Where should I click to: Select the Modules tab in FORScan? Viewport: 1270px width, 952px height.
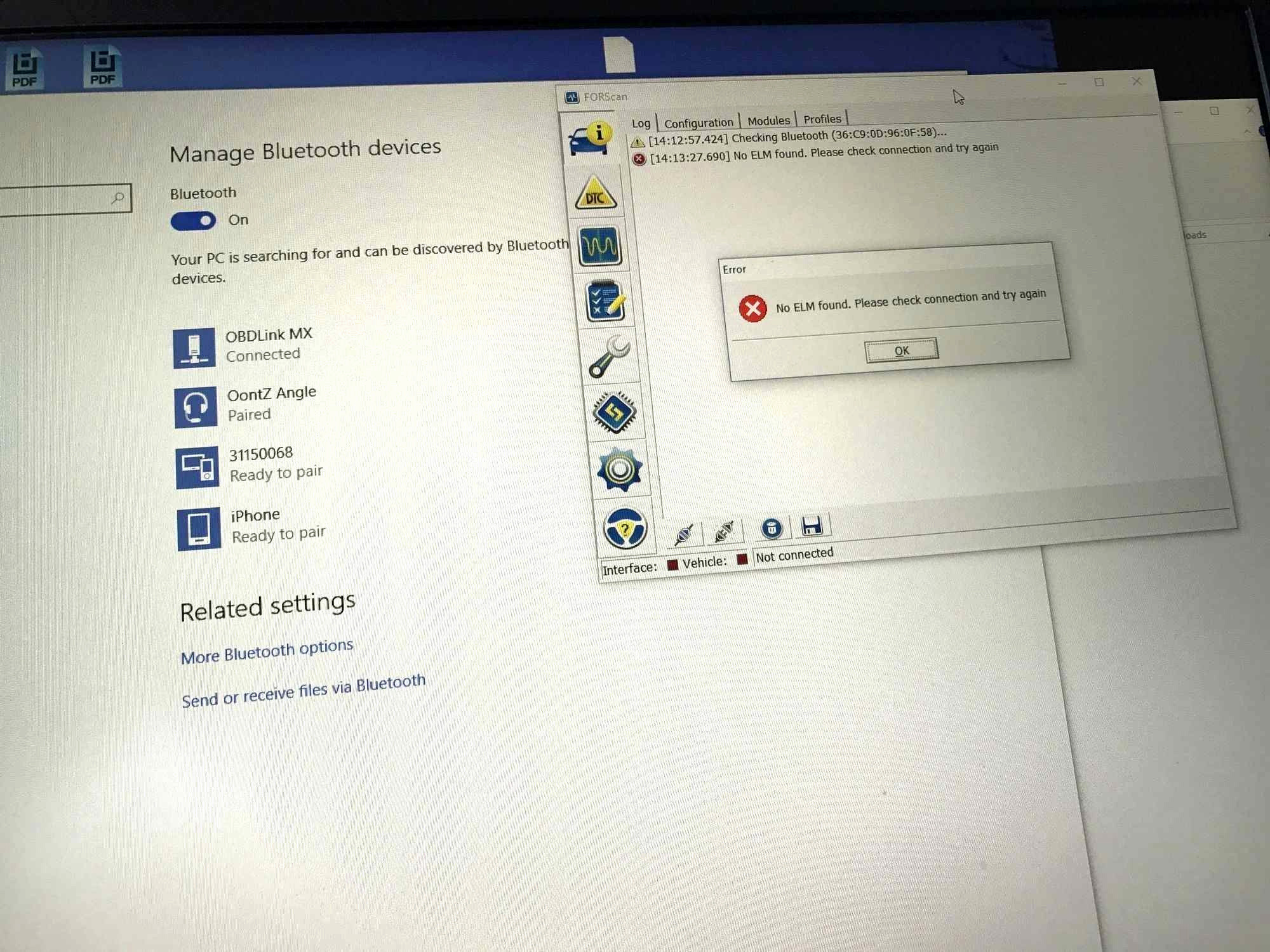[x=770, y=119]
